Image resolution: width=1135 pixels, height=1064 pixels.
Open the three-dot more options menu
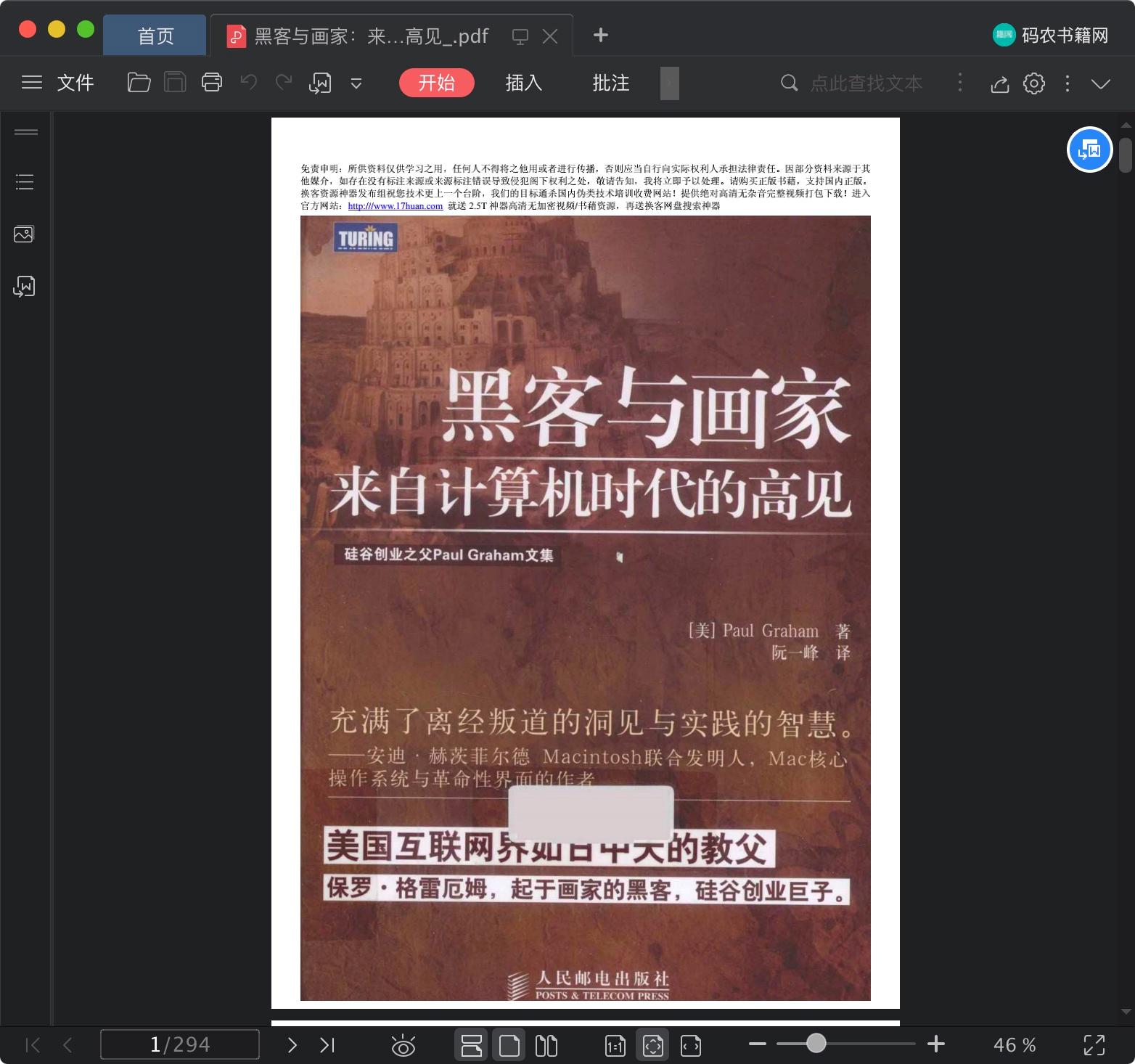click(x=1067, y=83)
